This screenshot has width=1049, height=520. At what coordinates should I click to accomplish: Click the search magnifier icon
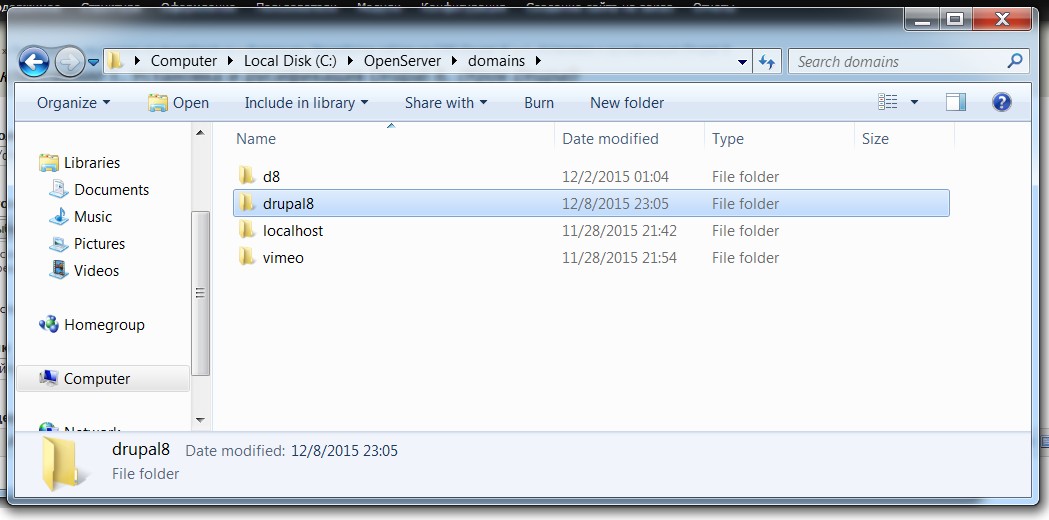click(x=1014, y=61)
